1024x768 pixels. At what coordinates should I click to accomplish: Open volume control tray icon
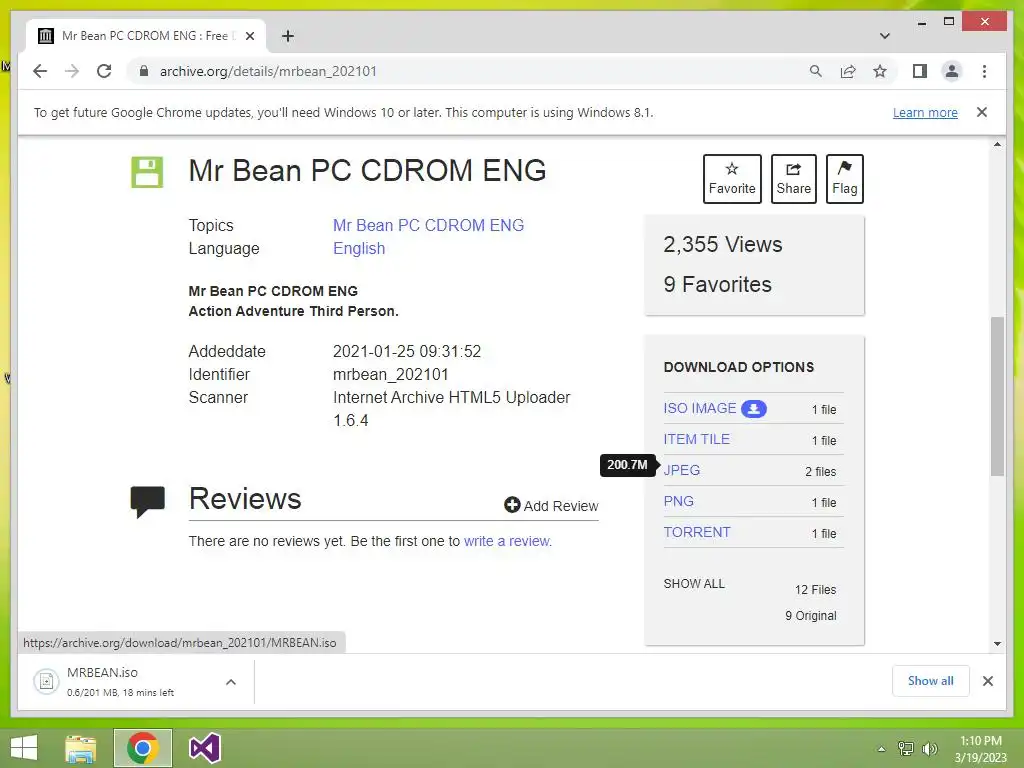click(x=929, y=749)
